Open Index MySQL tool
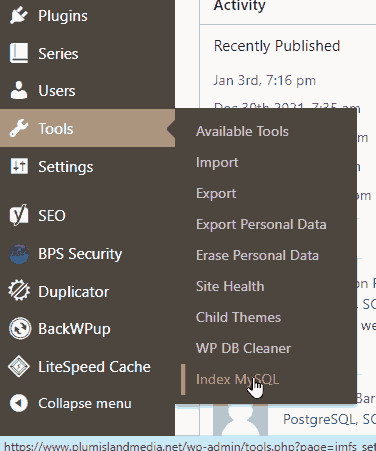Viewport: 376px width, 451px height. tap(237, 379)
